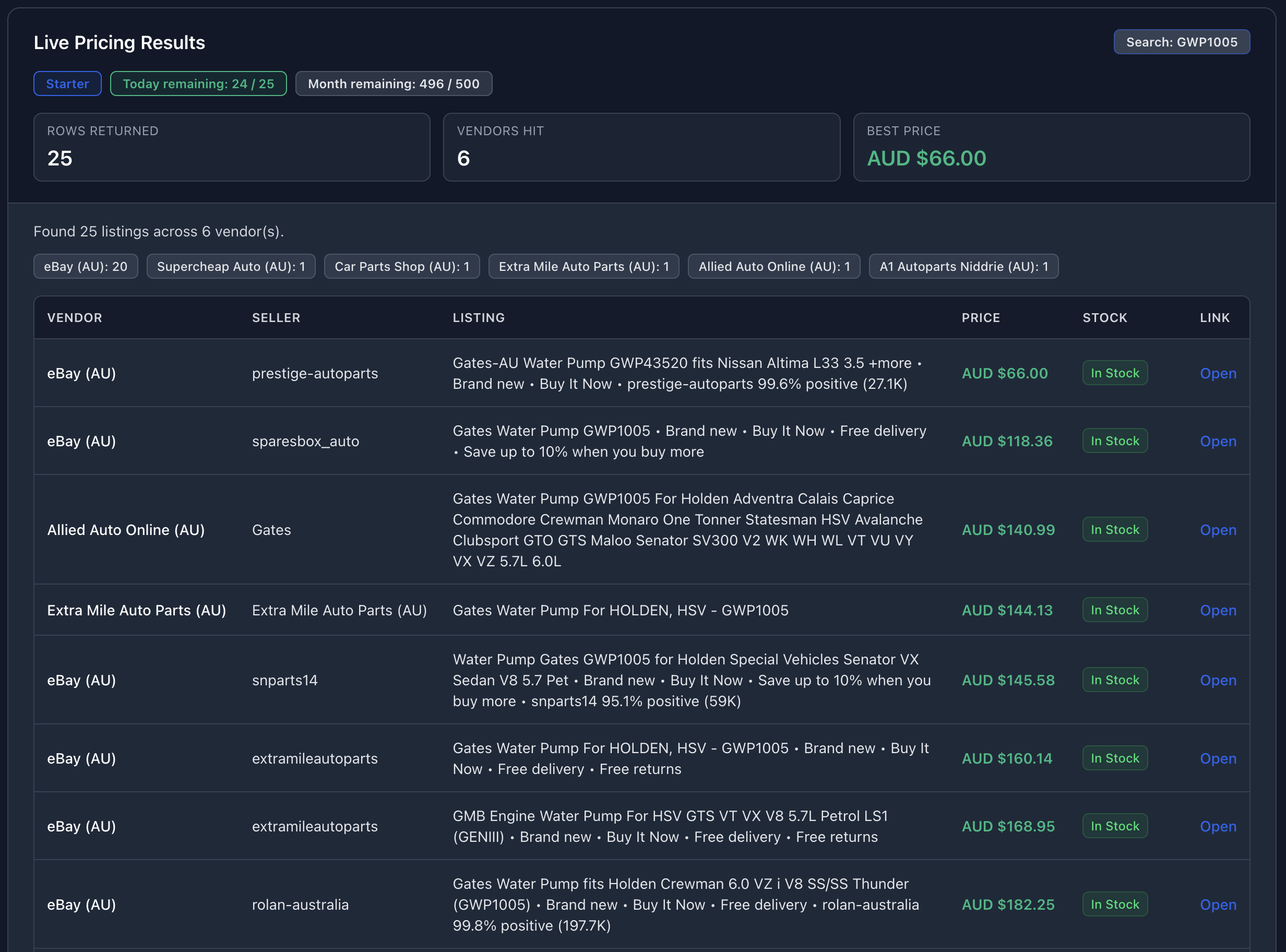
Task: Click seller name Gates
Action: pos(271,530)
